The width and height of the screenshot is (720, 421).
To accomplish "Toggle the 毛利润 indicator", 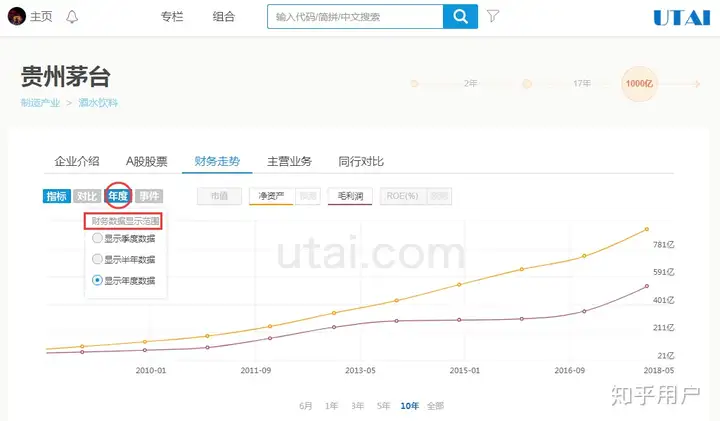I will (350, 196).
